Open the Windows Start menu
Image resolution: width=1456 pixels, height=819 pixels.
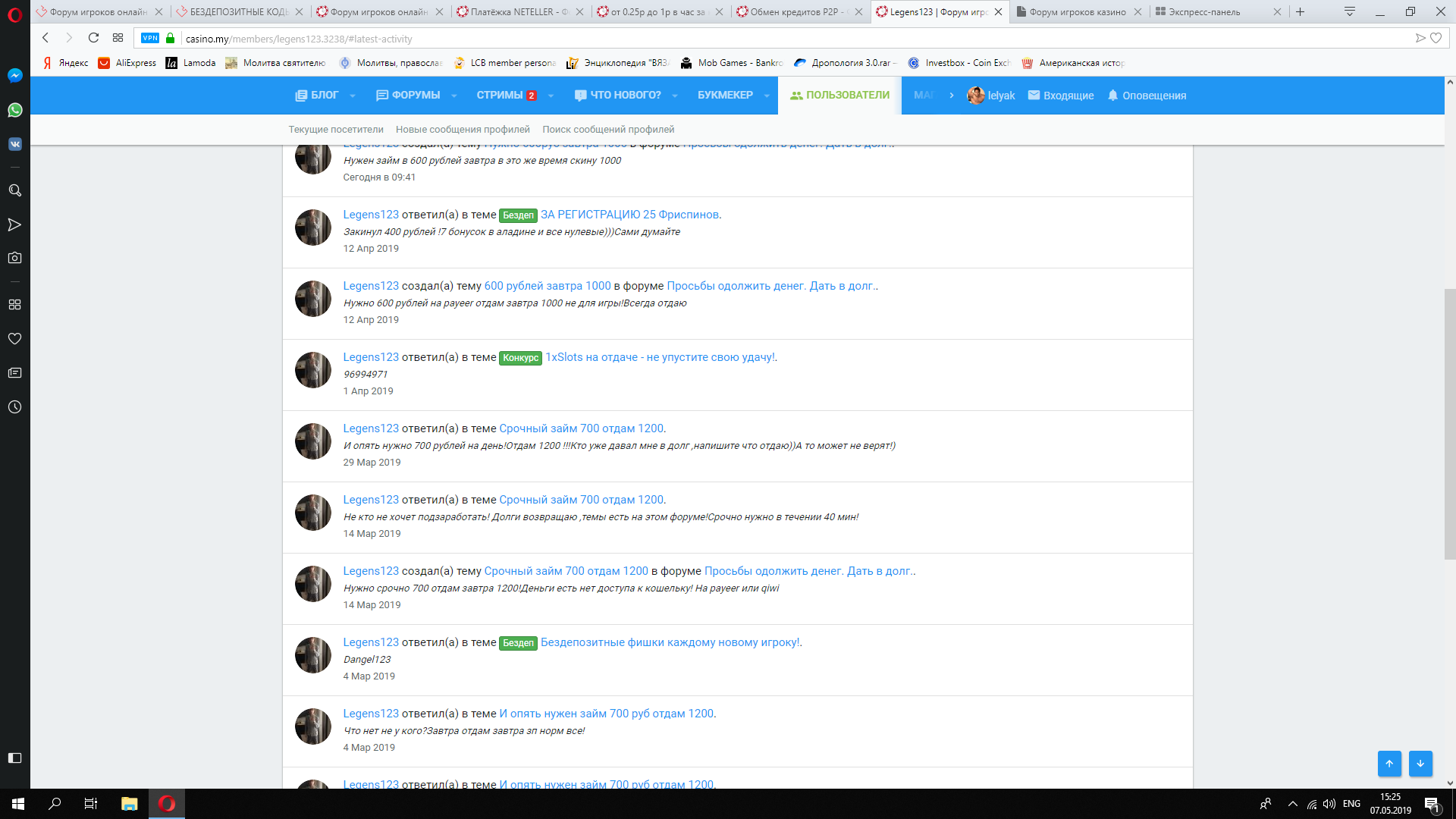click(x=18, y=804)
